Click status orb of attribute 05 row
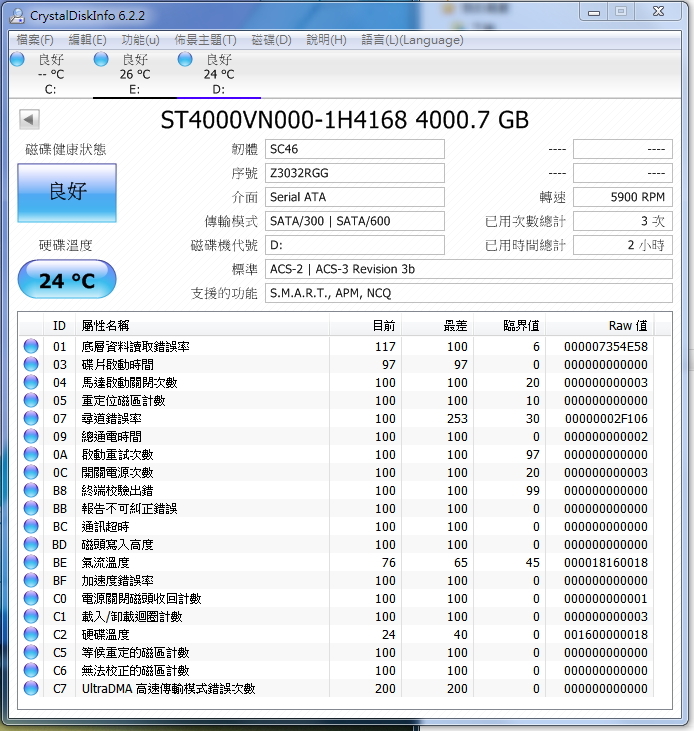This screenshot has height=731, width=694. pos(31,400)
